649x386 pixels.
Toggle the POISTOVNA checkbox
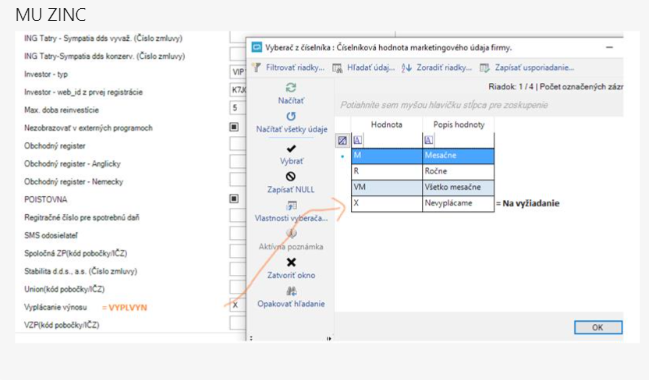[234, 199]
